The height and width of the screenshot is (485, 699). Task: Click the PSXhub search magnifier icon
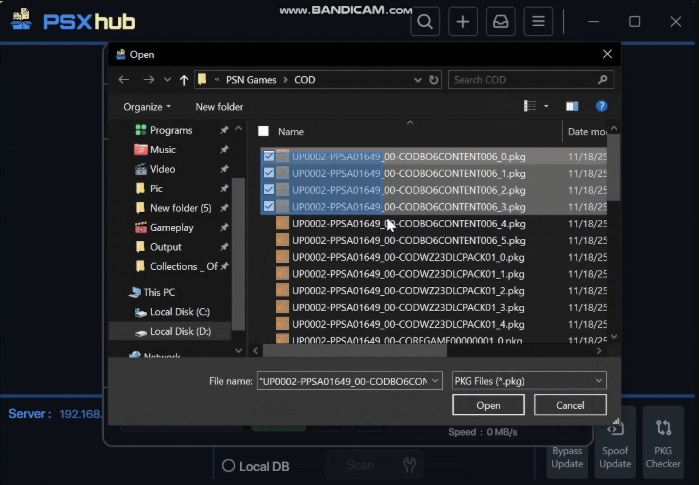[425, 22]
